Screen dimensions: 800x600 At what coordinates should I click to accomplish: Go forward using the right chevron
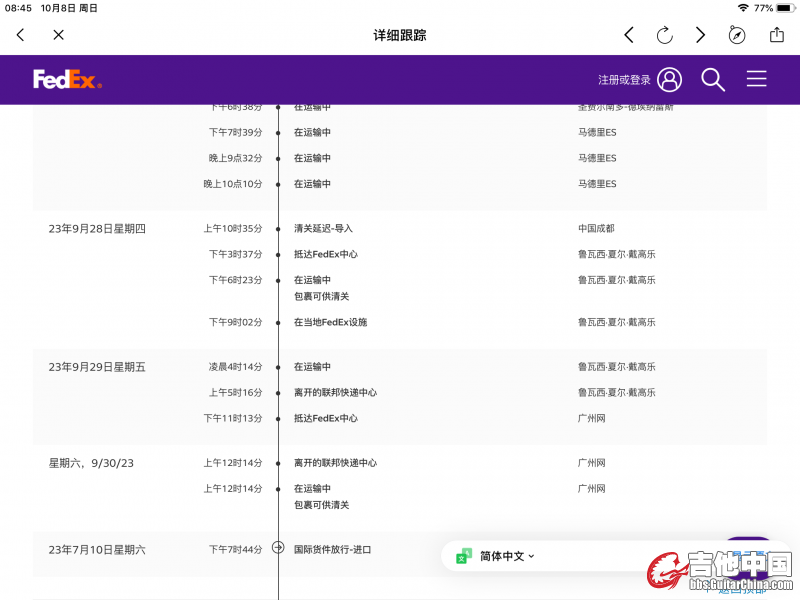point(701,35)
